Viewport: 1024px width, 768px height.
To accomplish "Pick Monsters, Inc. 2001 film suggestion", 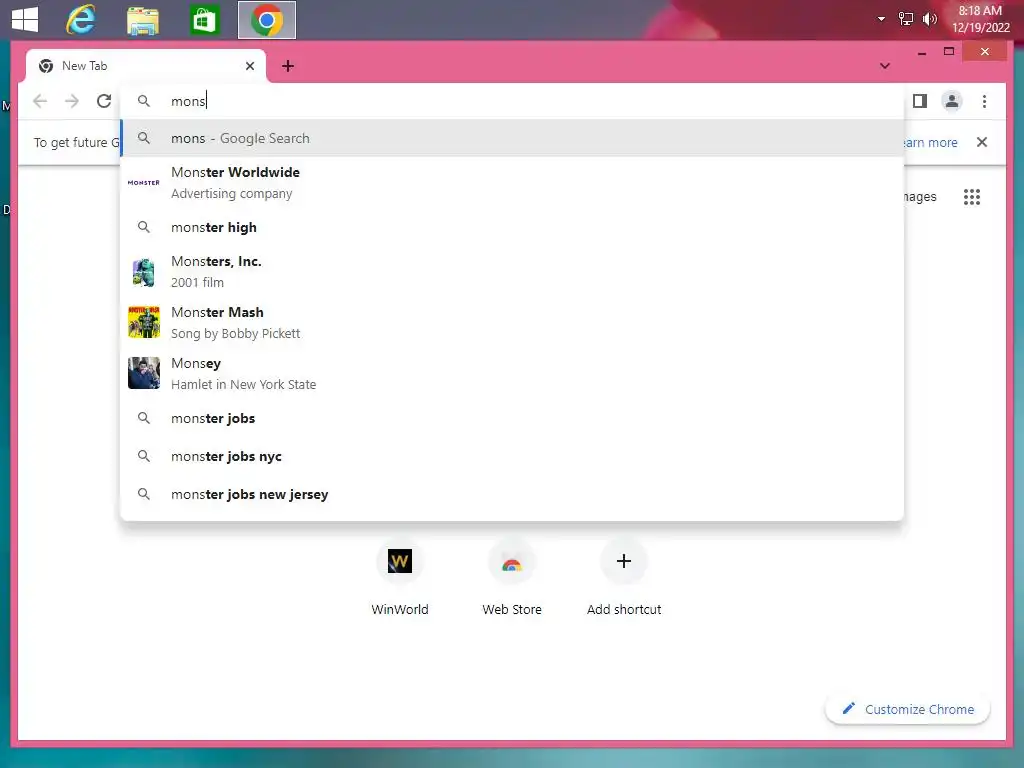I will (513, 272).
